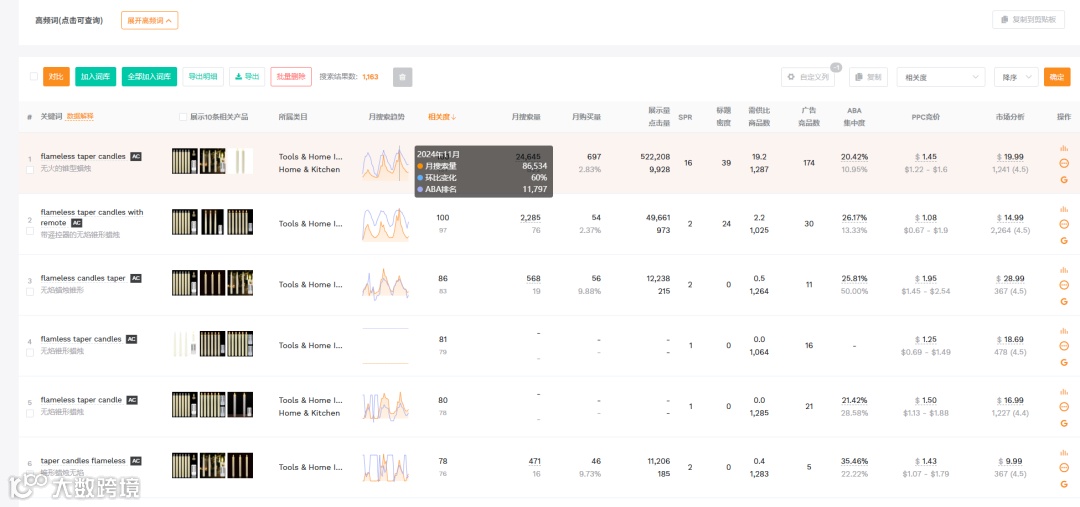Click search trend chart for taper candles flameless
Viewport: 1080px width, 507px height.
pos(386,467)
